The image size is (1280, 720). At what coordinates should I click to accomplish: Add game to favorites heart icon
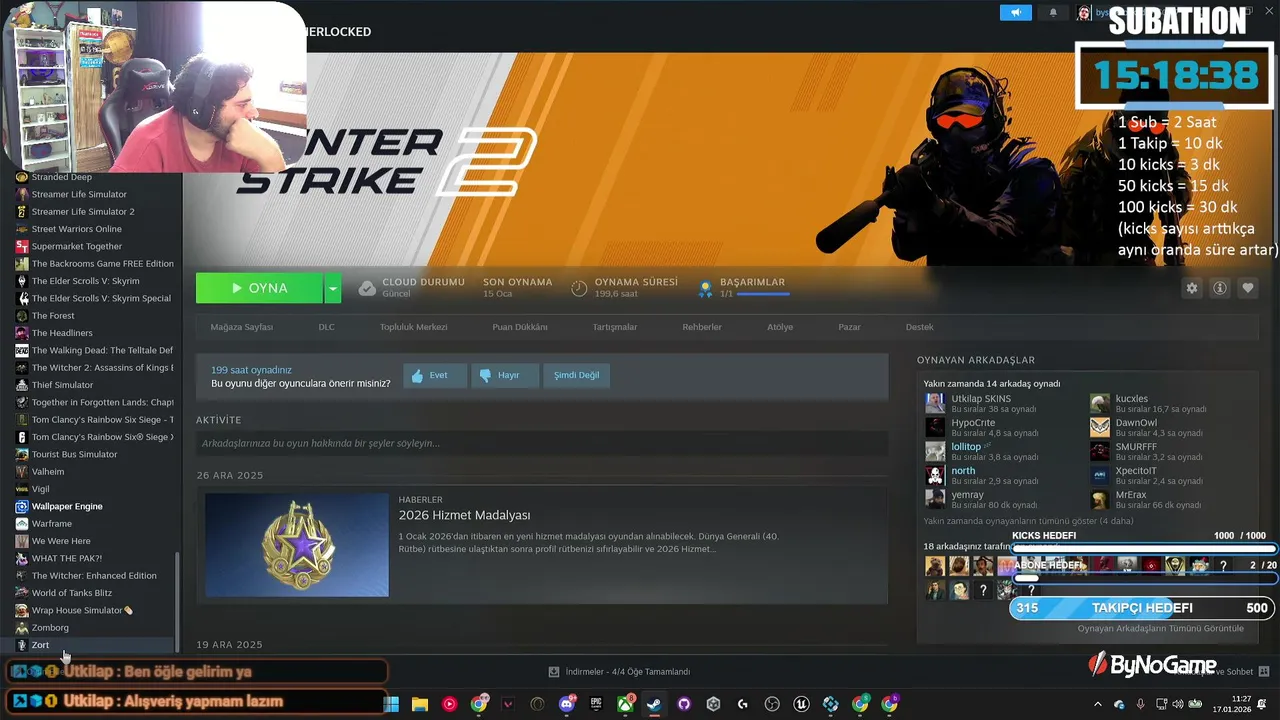1248,288
